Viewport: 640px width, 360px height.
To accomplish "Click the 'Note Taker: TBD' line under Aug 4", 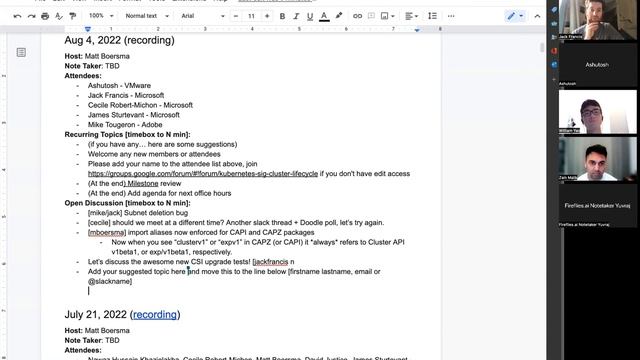I will [x=92, y=66].
